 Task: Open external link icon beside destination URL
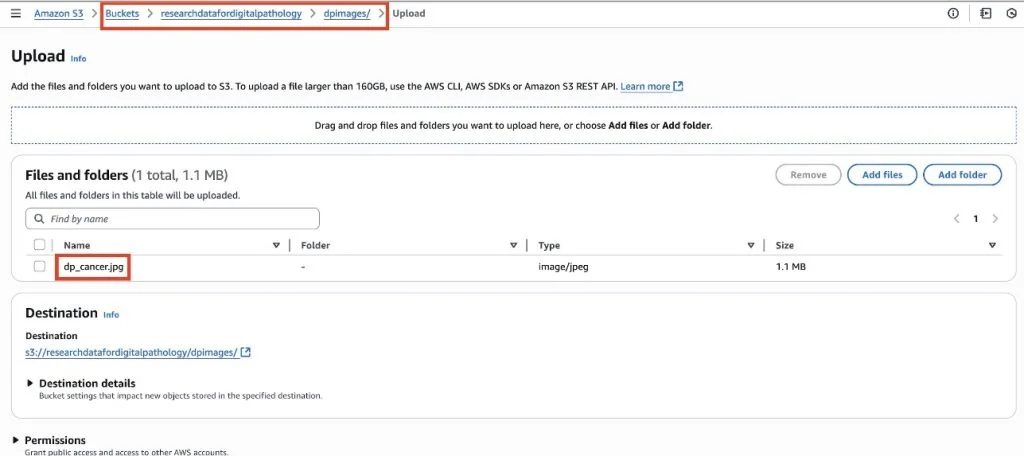pyautogui.click(x=246, y=352)
